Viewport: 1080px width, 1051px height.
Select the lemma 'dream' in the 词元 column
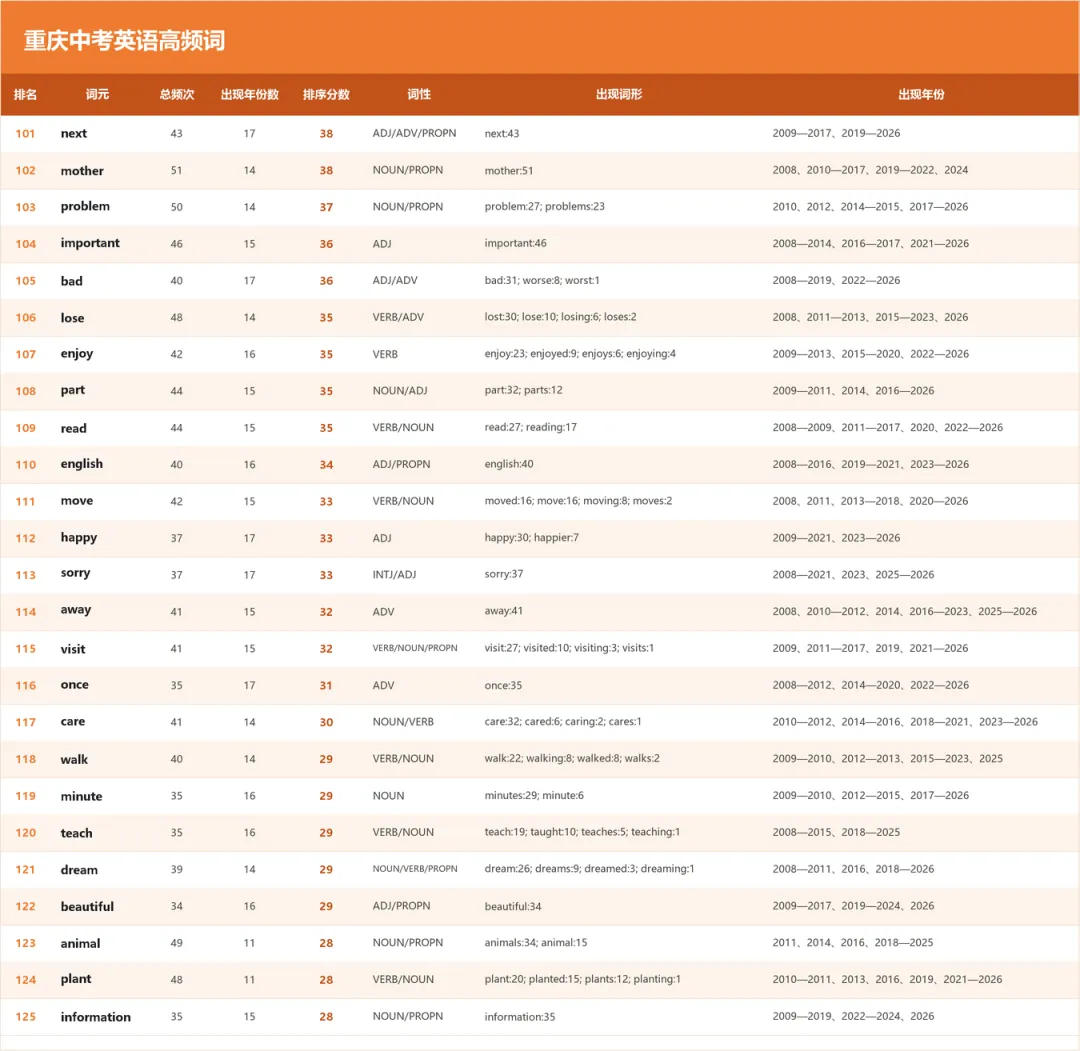click(79, 870)
